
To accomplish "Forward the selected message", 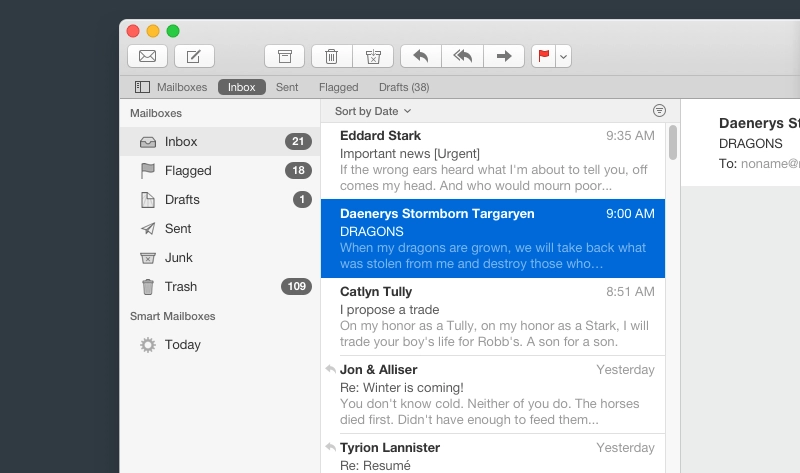I will click(x=504, y=56).
